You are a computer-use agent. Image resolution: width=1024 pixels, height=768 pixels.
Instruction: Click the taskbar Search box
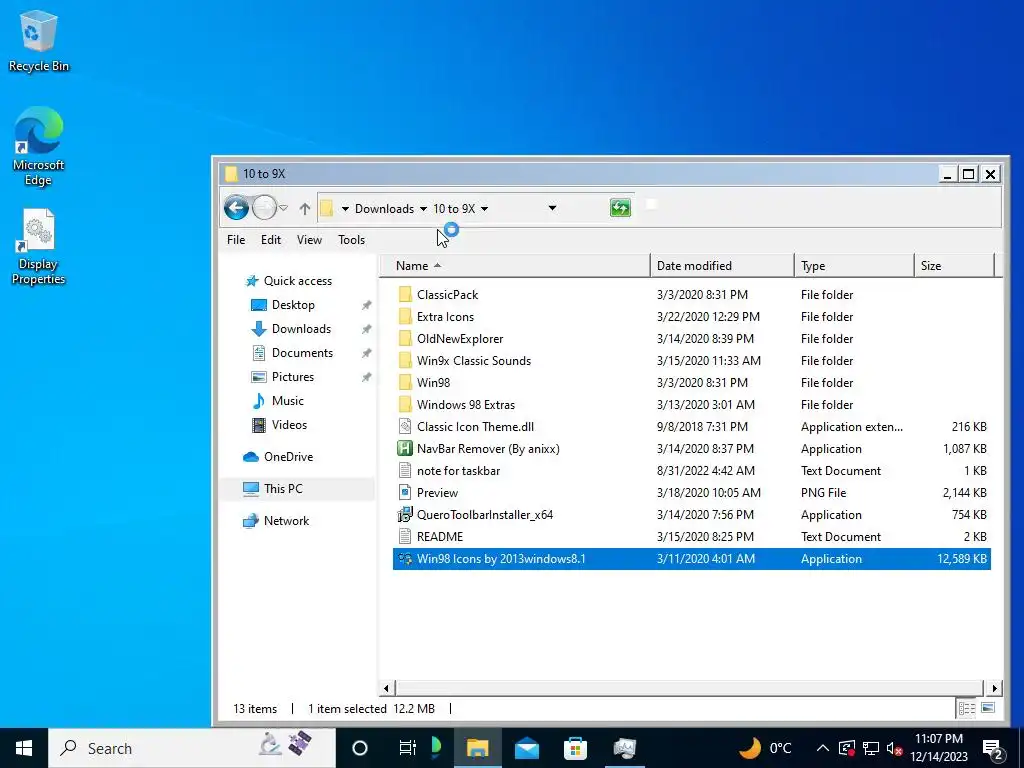click(192, 748)
